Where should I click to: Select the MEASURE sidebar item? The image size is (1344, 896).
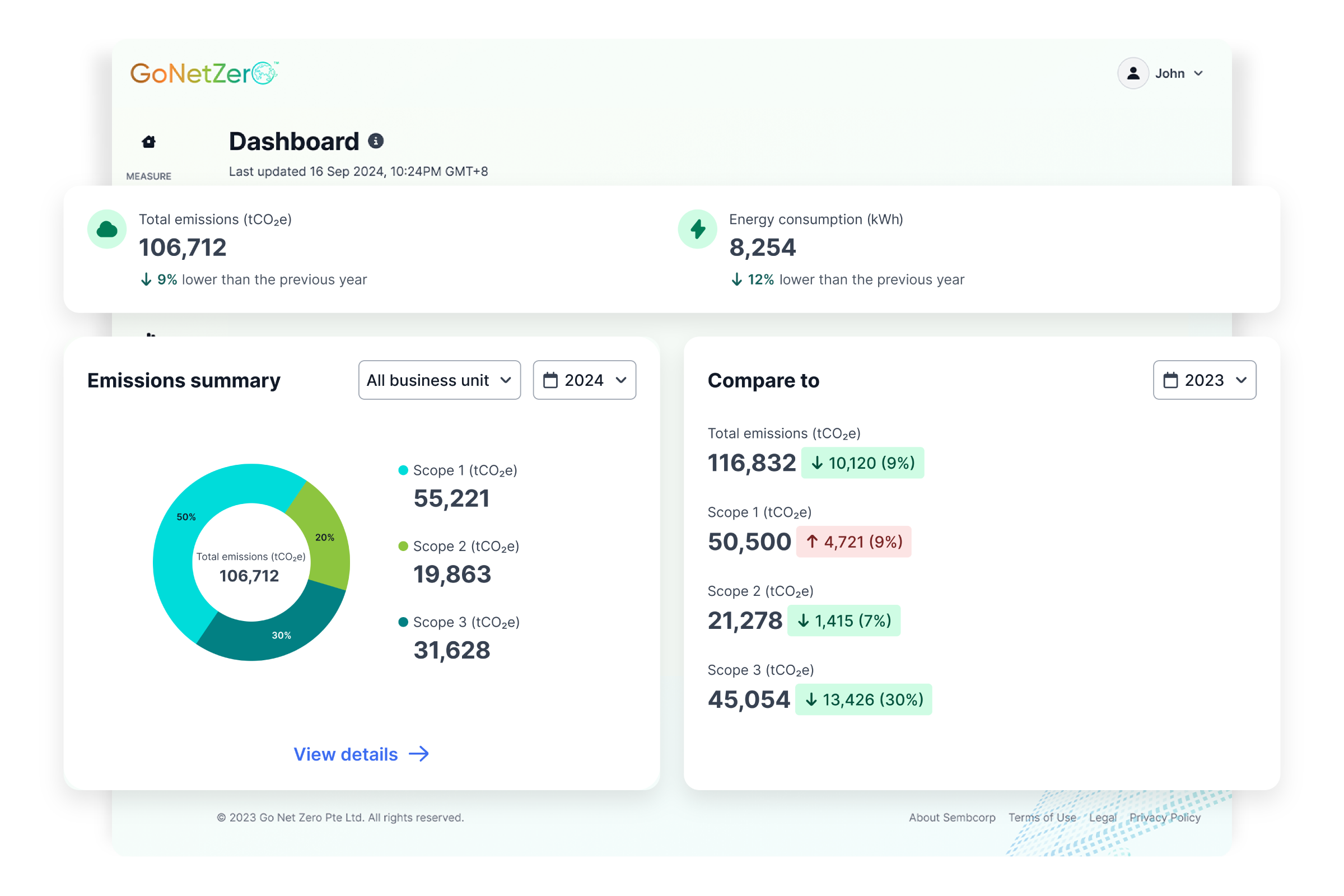click(x=148, y=176)
